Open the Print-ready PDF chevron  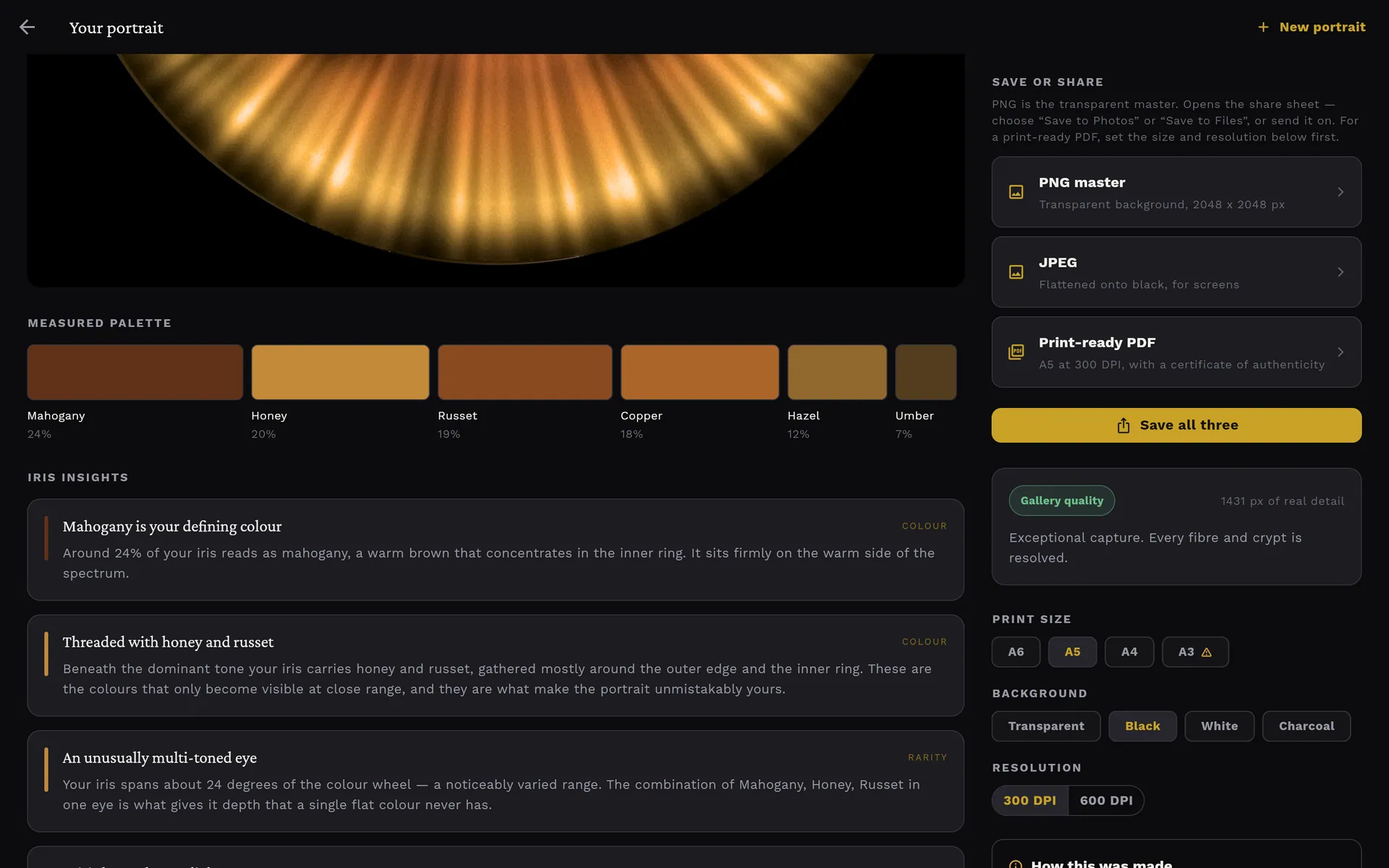coord(1341,352)
